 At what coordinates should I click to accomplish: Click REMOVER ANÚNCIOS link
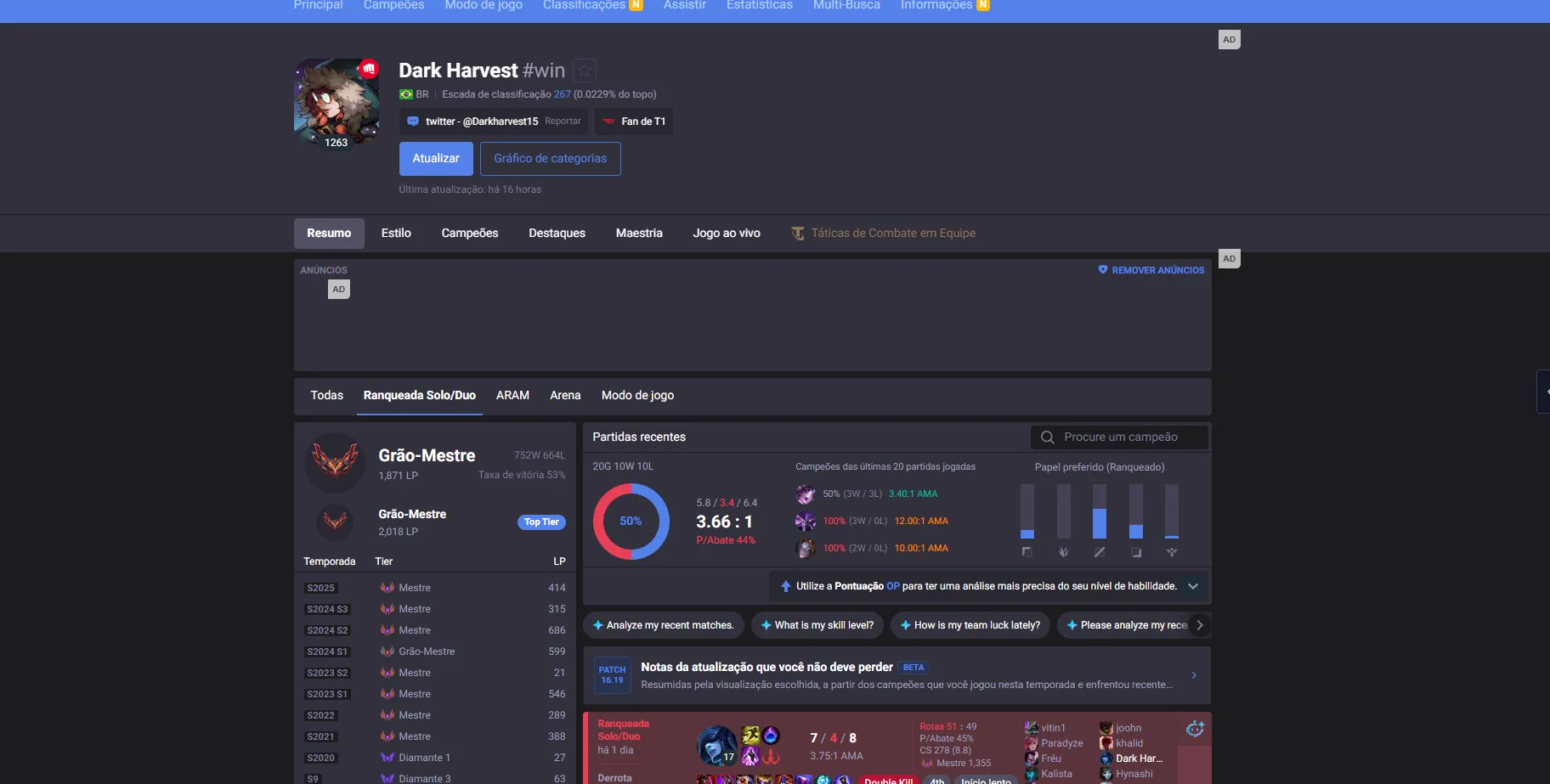[x=1151, y=270]
